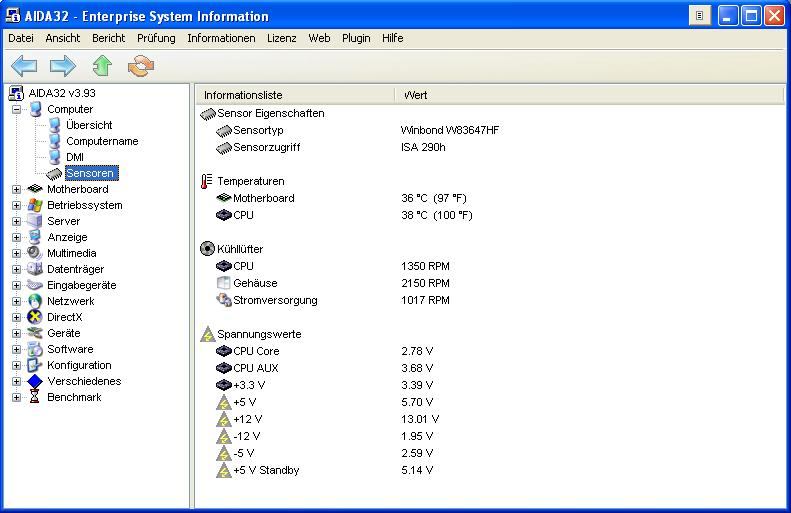Open the Hilfe menu
The image size is (791, 513).
click(392, 38)
